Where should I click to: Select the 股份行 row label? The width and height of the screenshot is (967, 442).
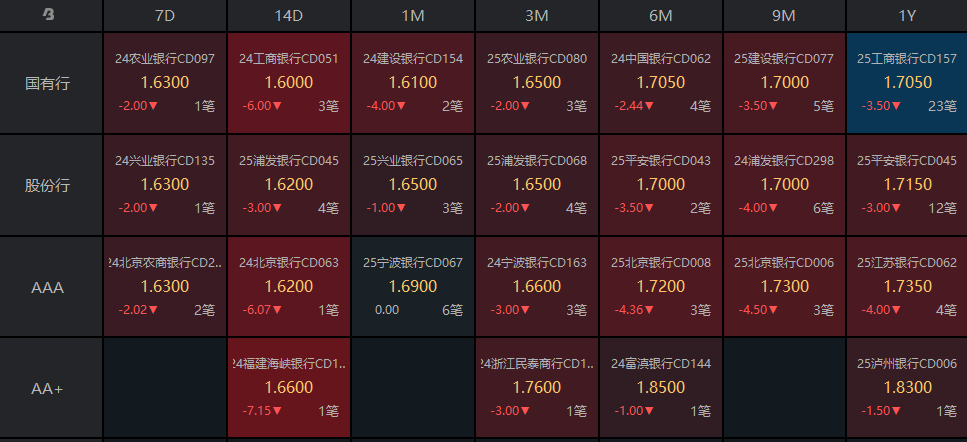coord(47,185)
